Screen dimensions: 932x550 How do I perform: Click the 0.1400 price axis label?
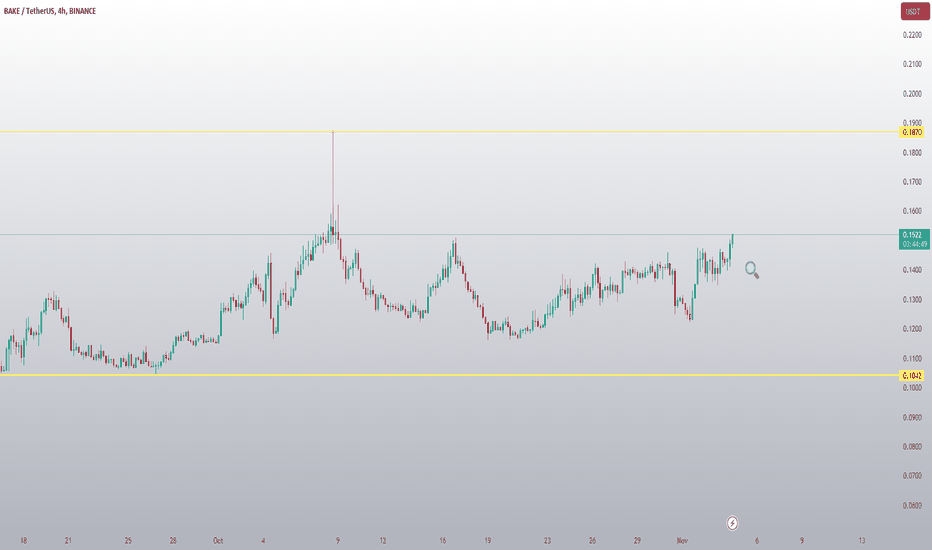[x=912, y=270]
